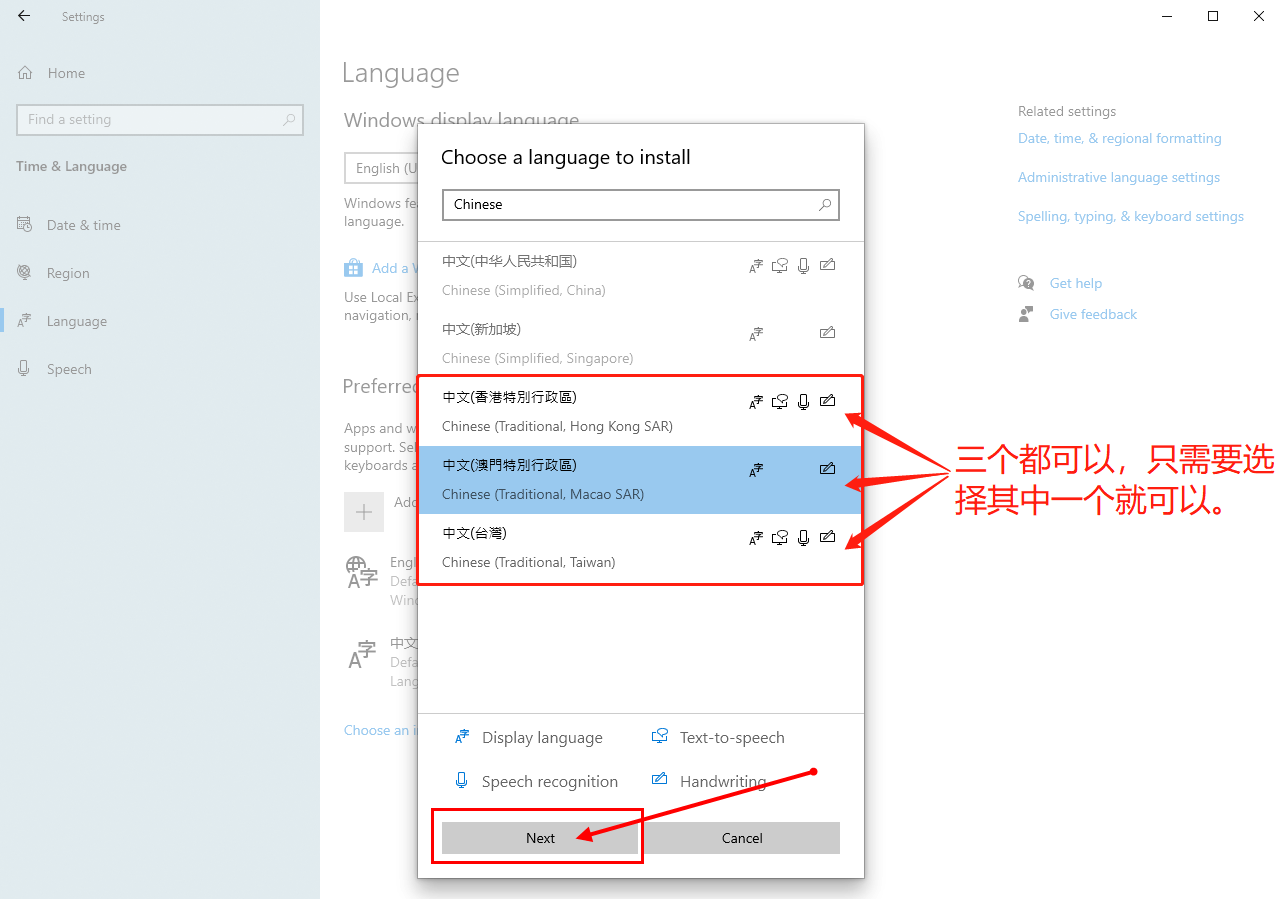
Task: Click the Cancel button
Action: tap(742, 838)
